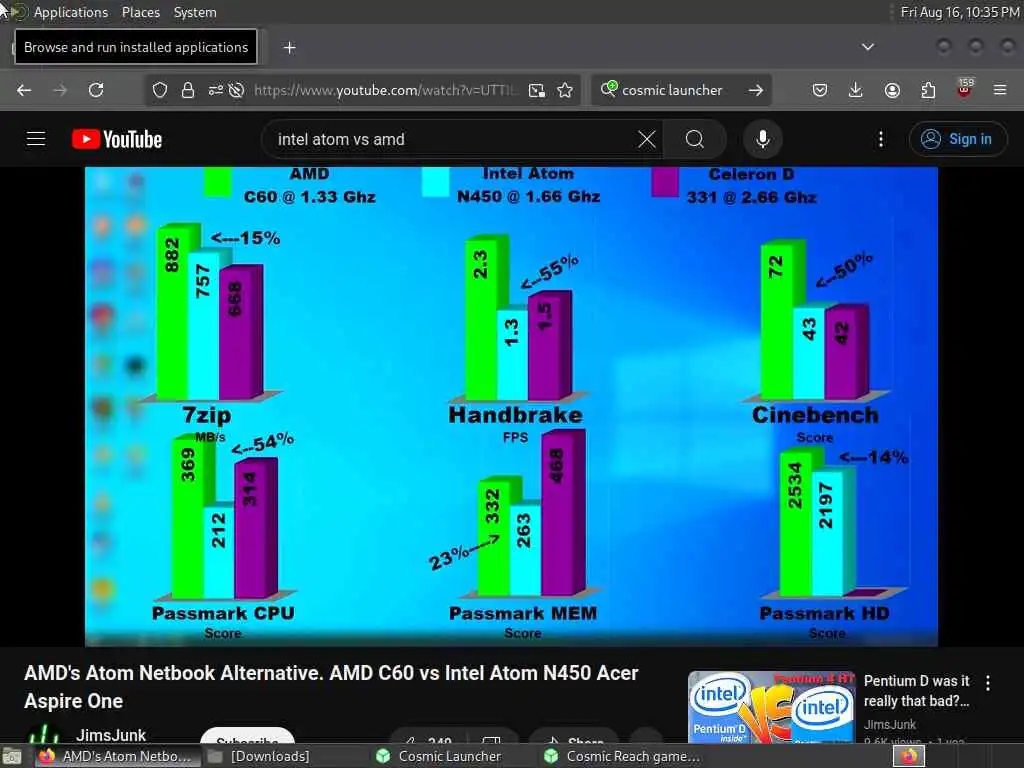1024x768 pixels.
Task: Switch to the [Downloads] taskbar window
Action: click(x=258, y=756)
